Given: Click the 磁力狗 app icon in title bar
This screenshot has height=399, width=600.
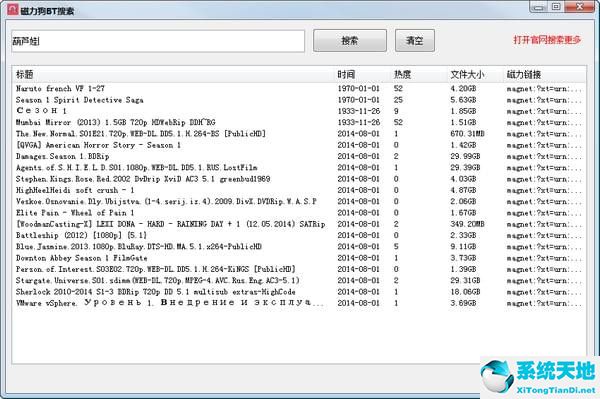Looking at the screenshot, I should 13,9.
